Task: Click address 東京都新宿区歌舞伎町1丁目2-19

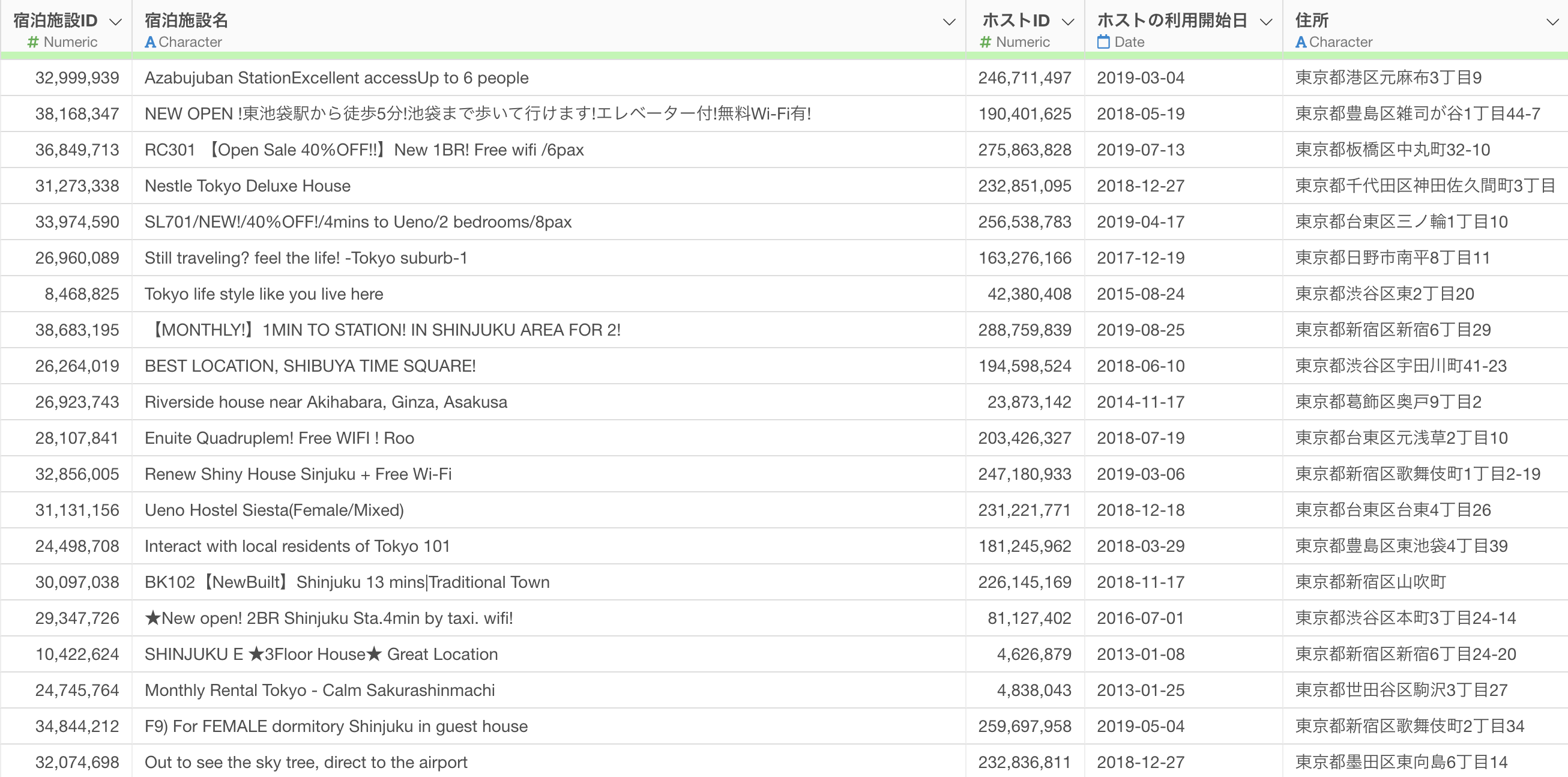Action: pos(1418,474)
